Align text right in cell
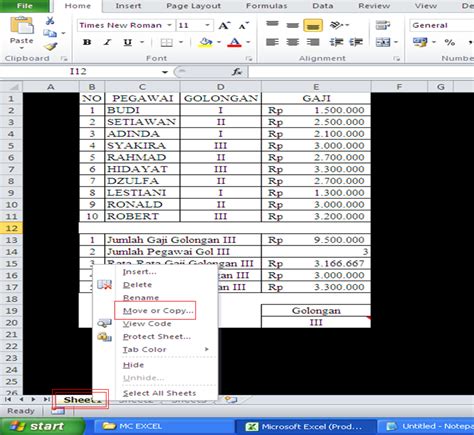 point(313,42)
